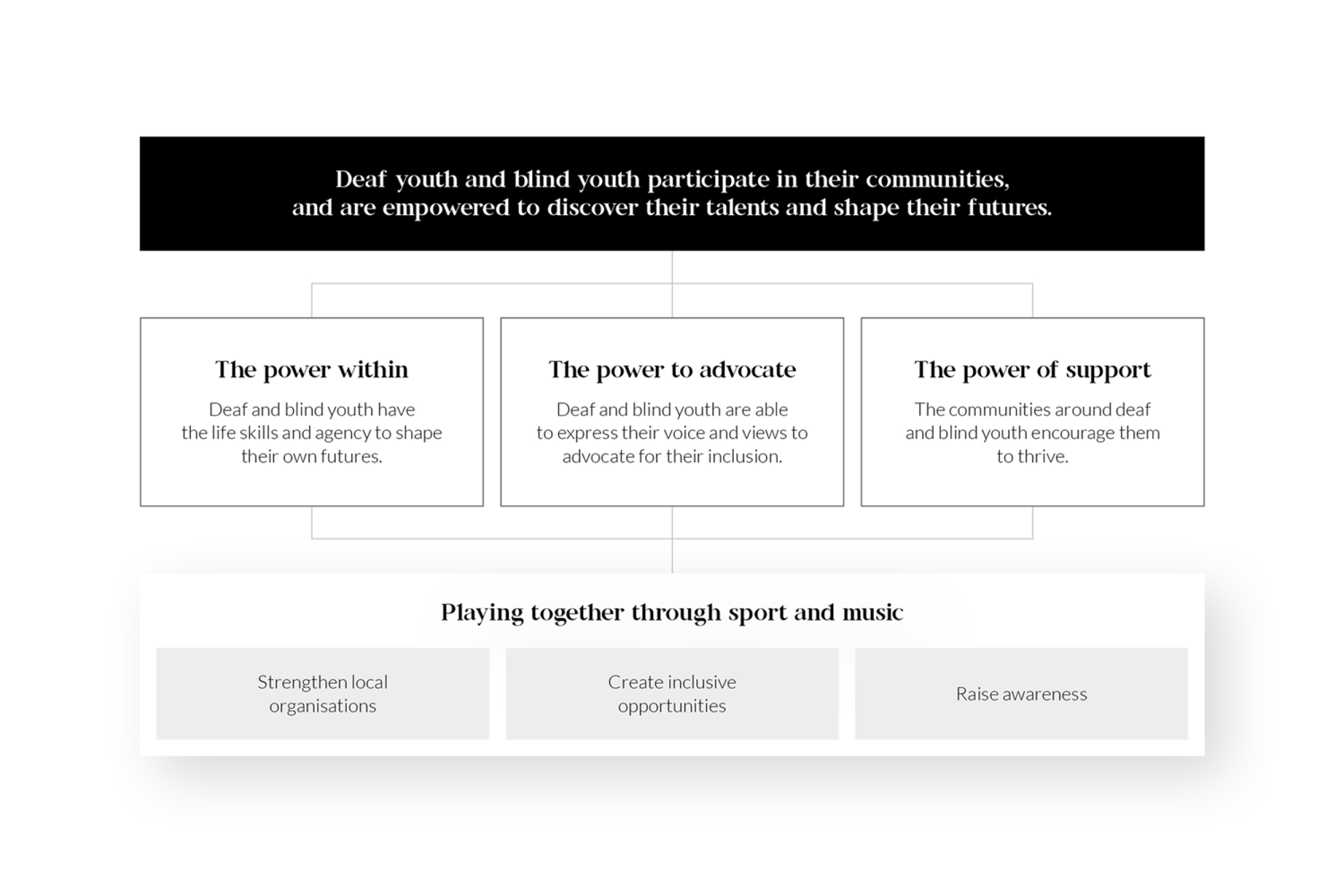This screenshot has width=1344, height=896.
Task: Click 'Deaf and blind youth are able' text
Action: pos(672,409)
